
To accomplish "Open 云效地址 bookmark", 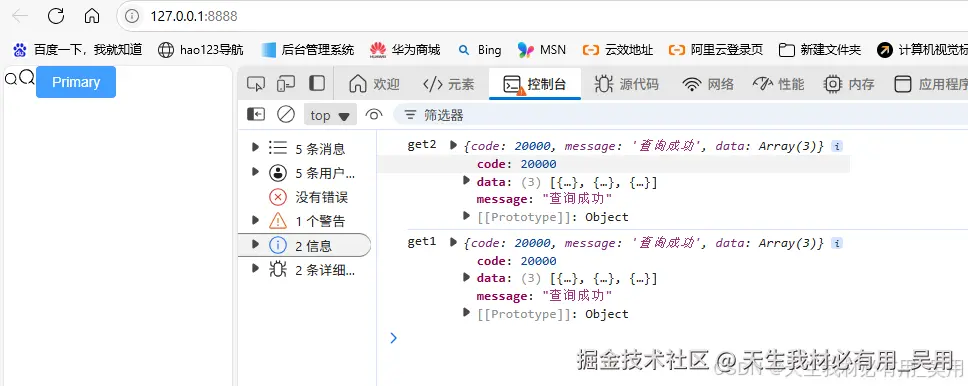I will (618, 50).
